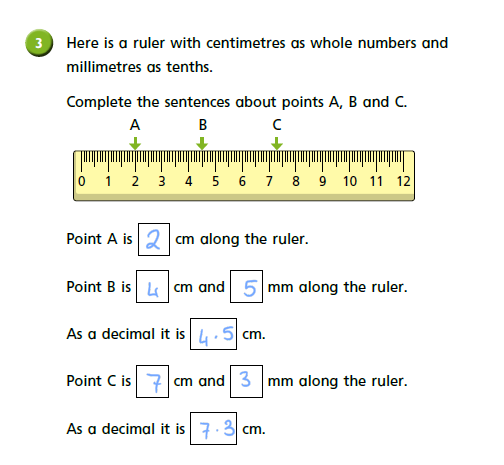
Task: Click the green arrow under letter B
Action: [x=202, y=143]
